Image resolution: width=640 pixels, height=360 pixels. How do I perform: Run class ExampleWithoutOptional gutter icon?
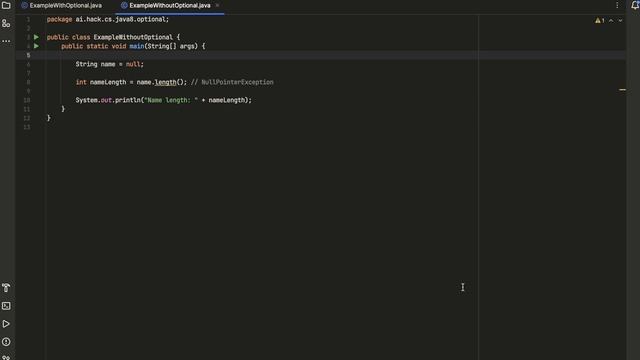tap(36, 37)
